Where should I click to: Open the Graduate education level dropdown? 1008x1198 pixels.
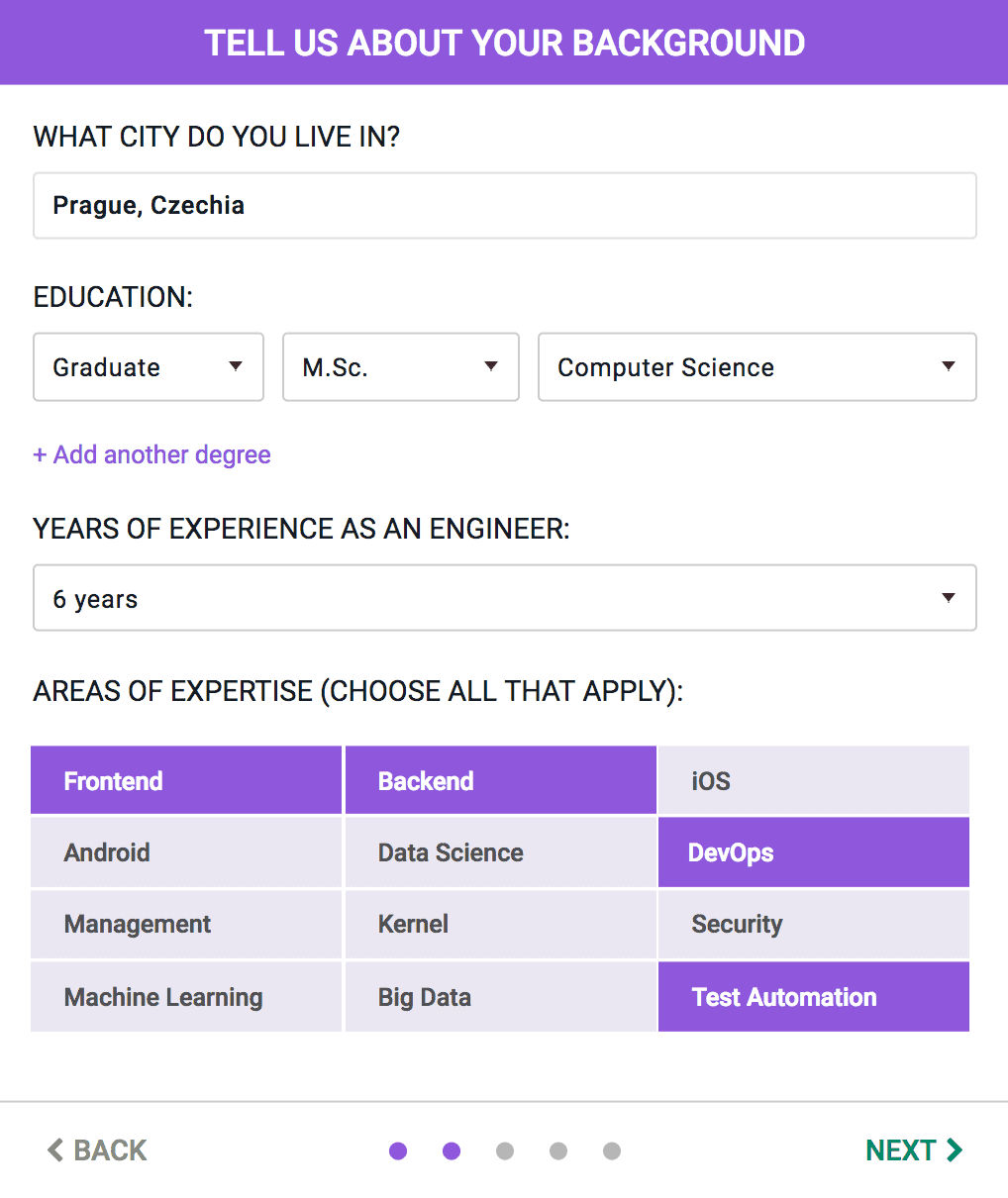pos(149,367)
